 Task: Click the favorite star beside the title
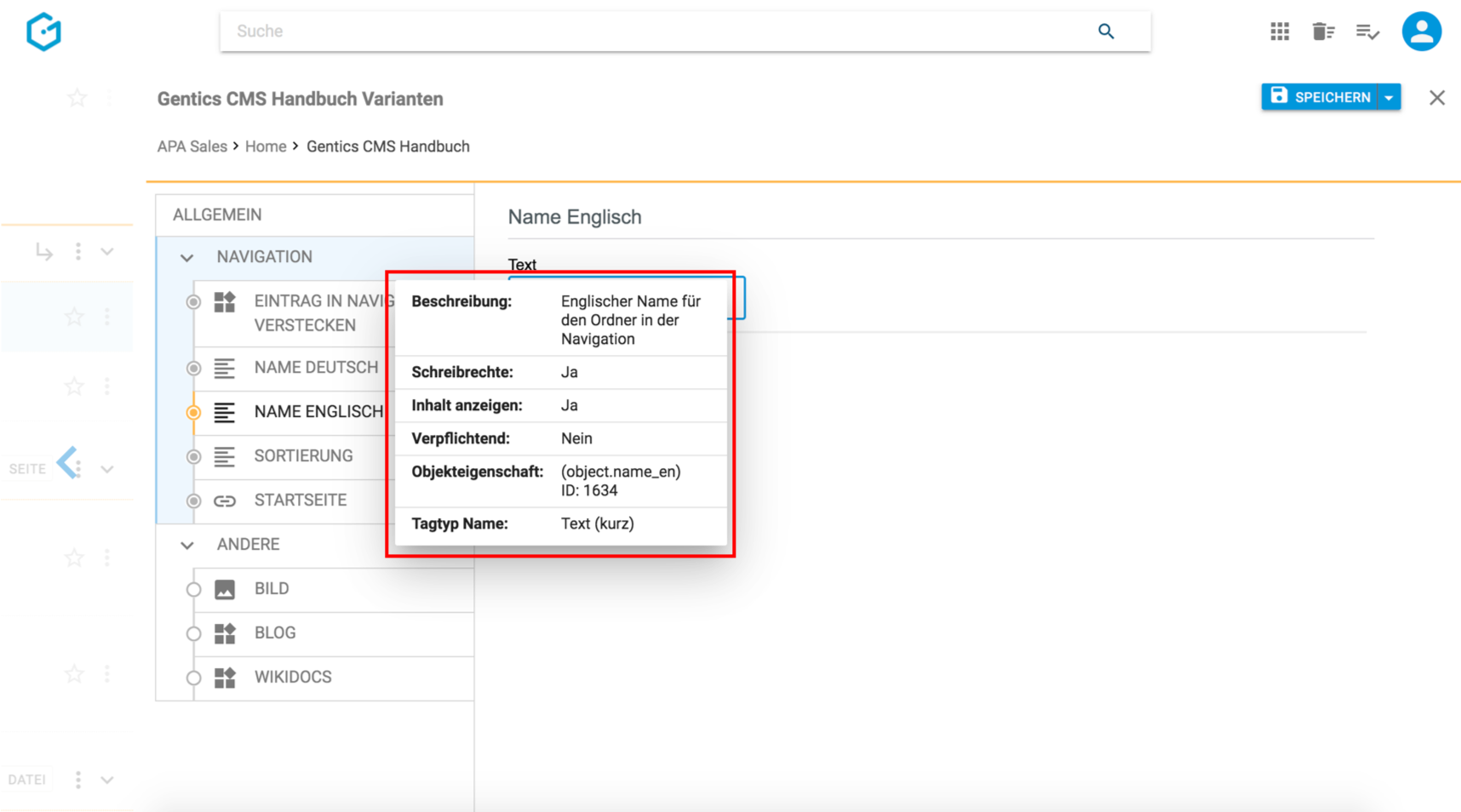(x=77, y=98)
